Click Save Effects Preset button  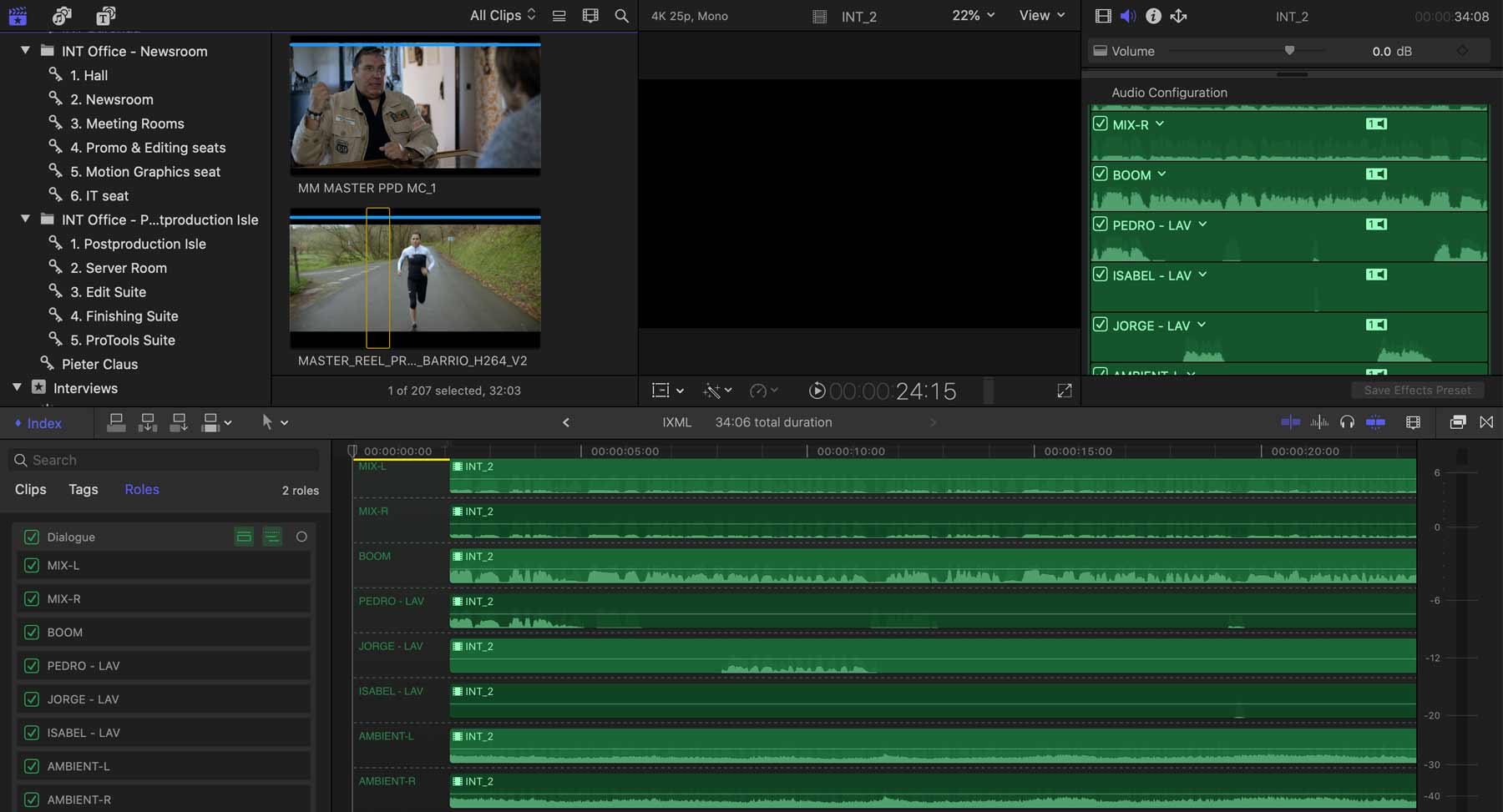click(1417, 390)
